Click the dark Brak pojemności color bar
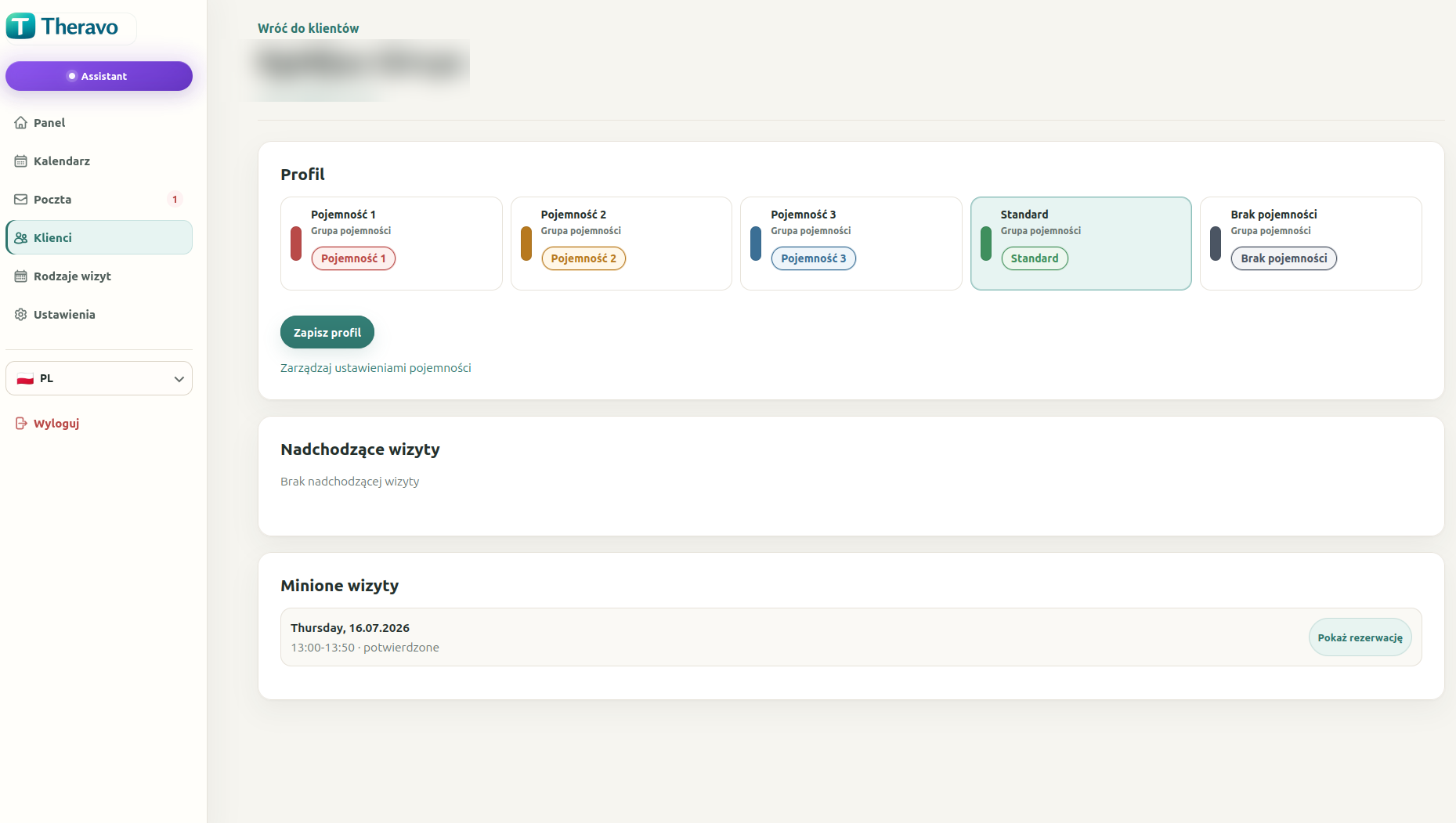 pyautogui.click(x=1216, y=244)
